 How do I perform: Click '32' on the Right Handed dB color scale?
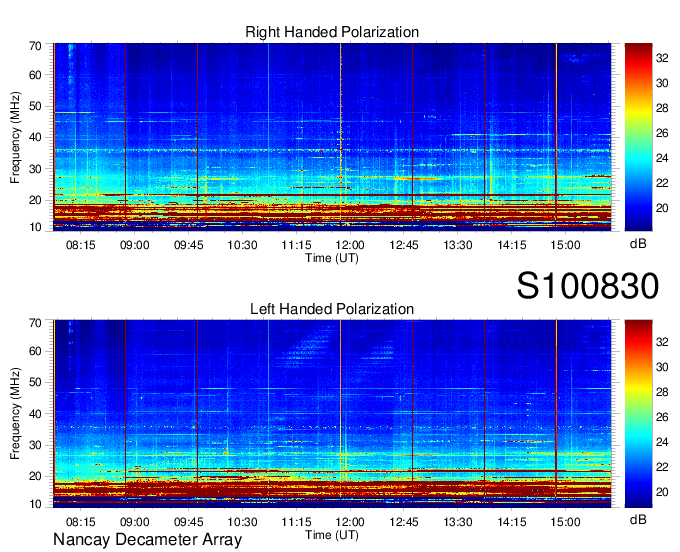(662, 58)
